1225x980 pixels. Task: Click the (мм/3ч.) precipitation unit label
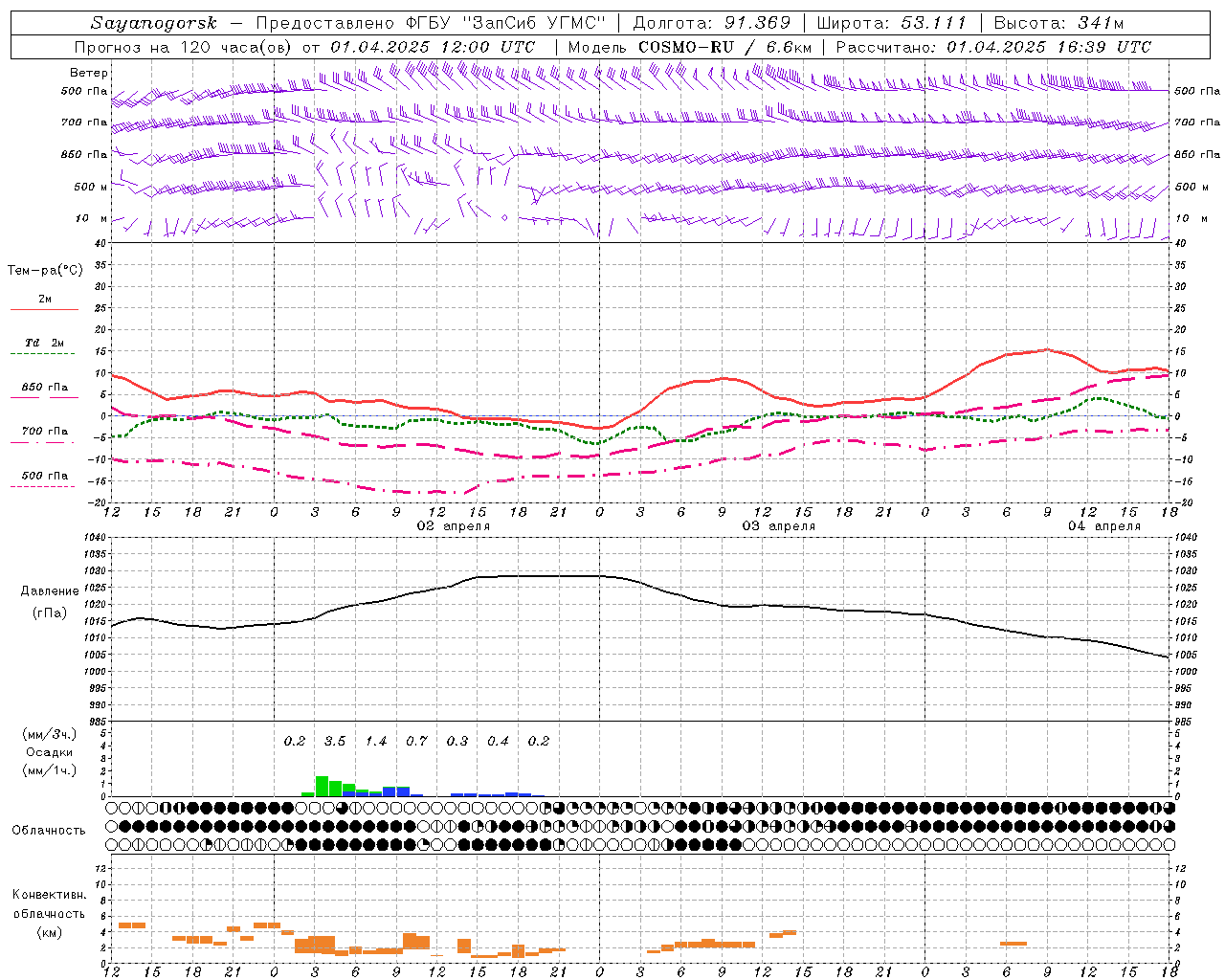pos(50,735)
